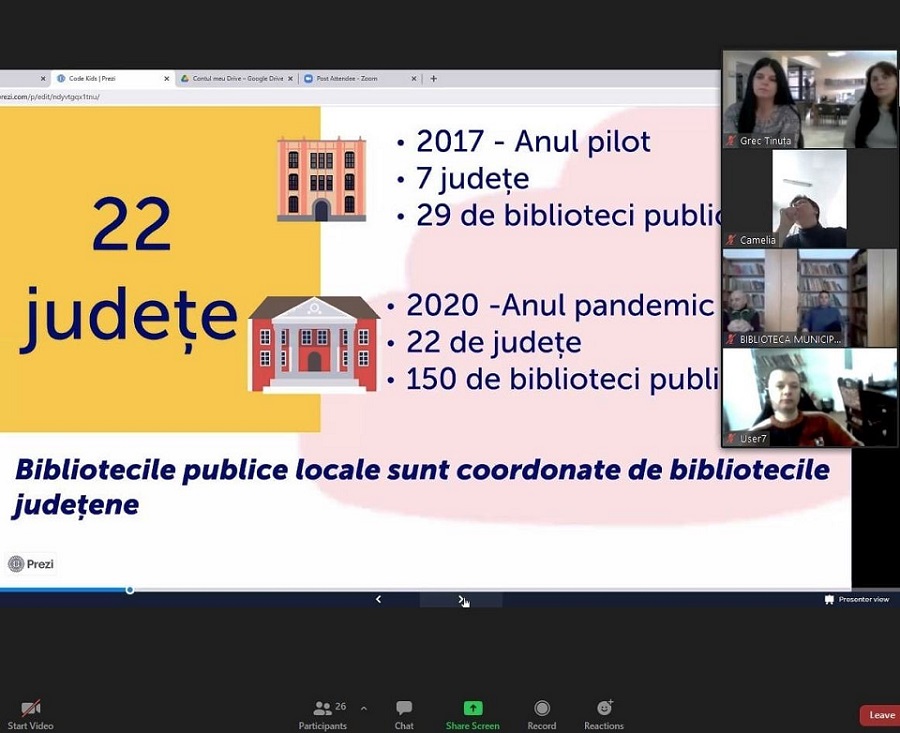900x733 pixels.
Task: Toggle Camelia's muted microphone indicator
Action: coord(729,240)
